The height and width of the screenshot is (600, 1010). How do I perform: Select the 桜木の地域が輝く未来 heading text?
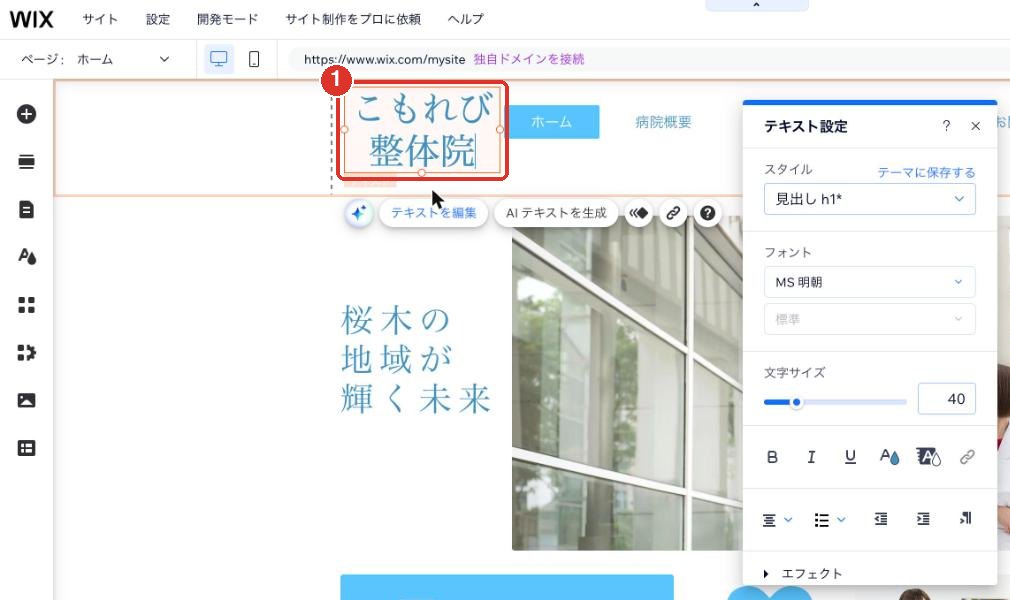pyautogui.click(x=415, y=359)
